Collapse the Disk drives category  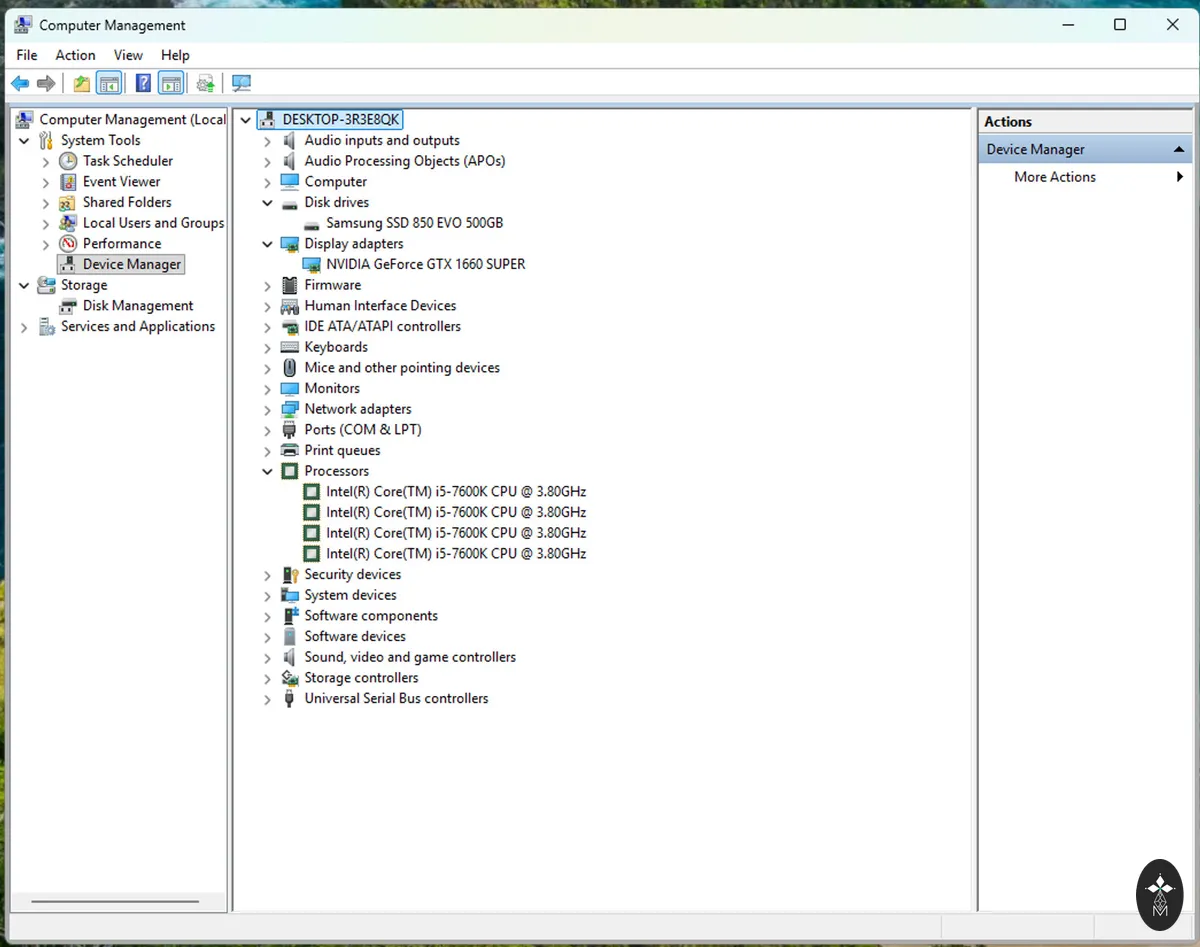pos(267,203)
